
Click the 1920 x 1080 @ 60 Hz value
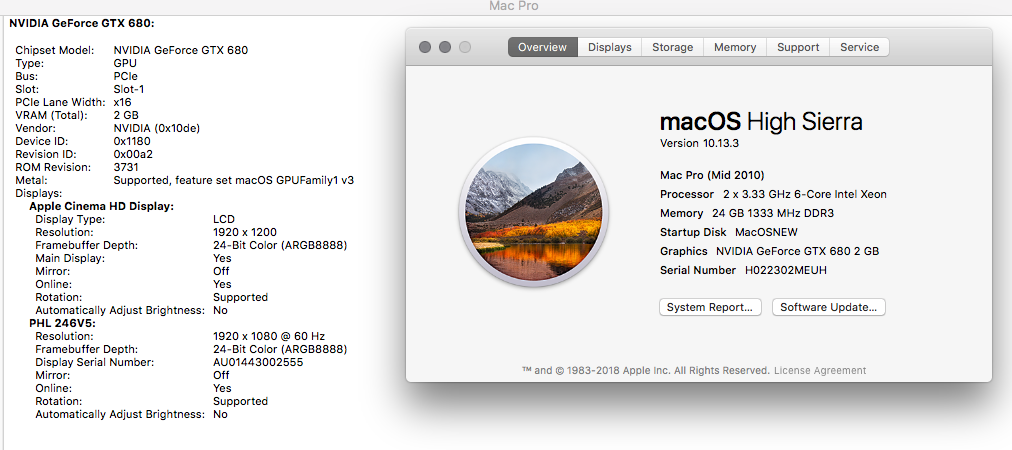point(269,336)
